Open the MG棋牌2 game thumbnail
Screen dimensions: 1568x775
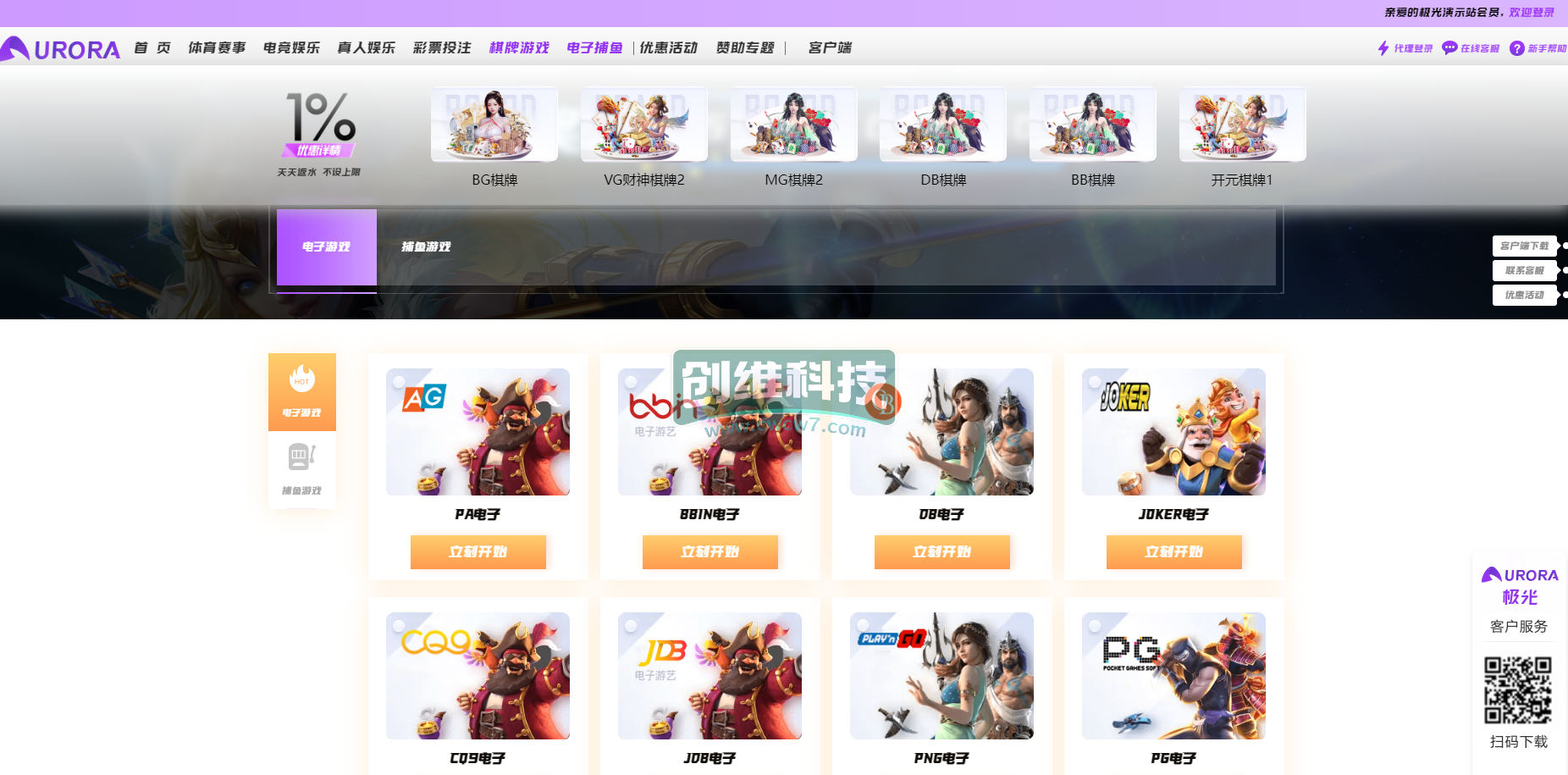794,124
